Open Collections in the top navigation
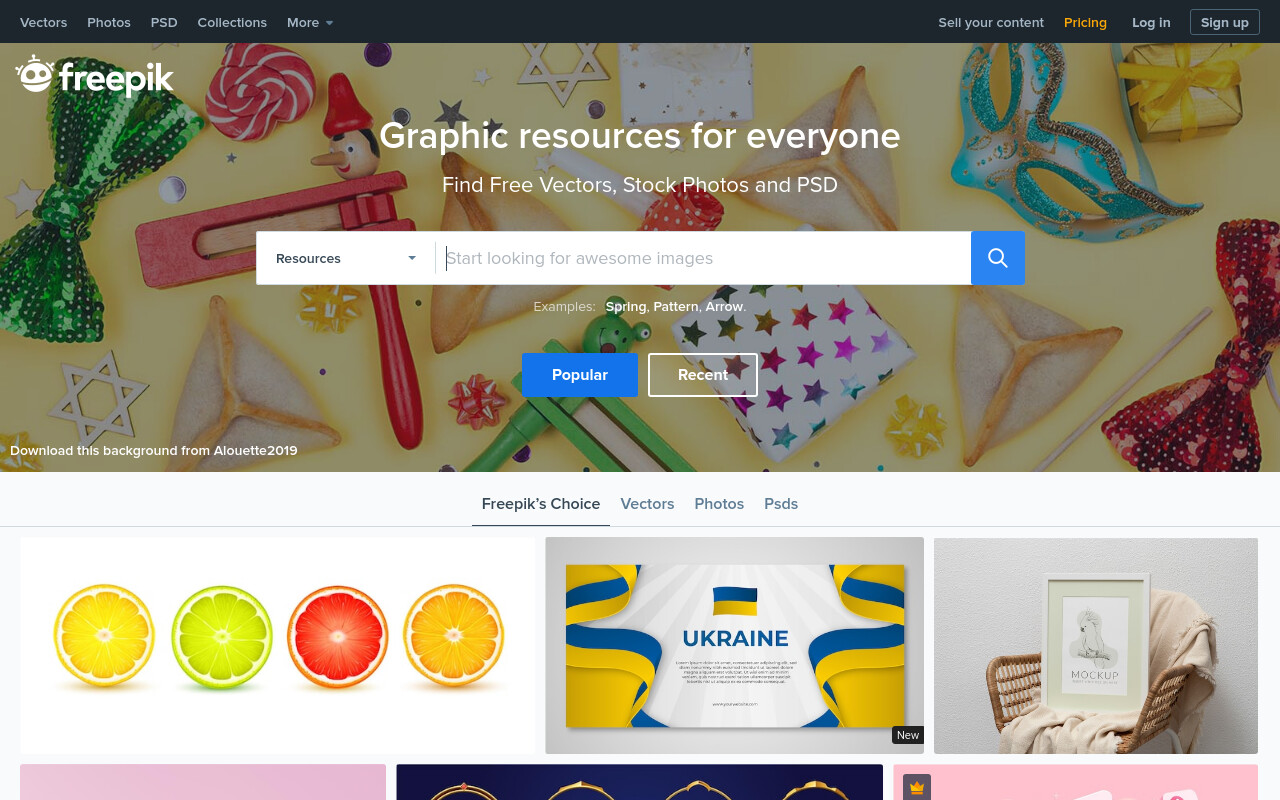Screen dimensions: 1280x800 coord(232,22)
